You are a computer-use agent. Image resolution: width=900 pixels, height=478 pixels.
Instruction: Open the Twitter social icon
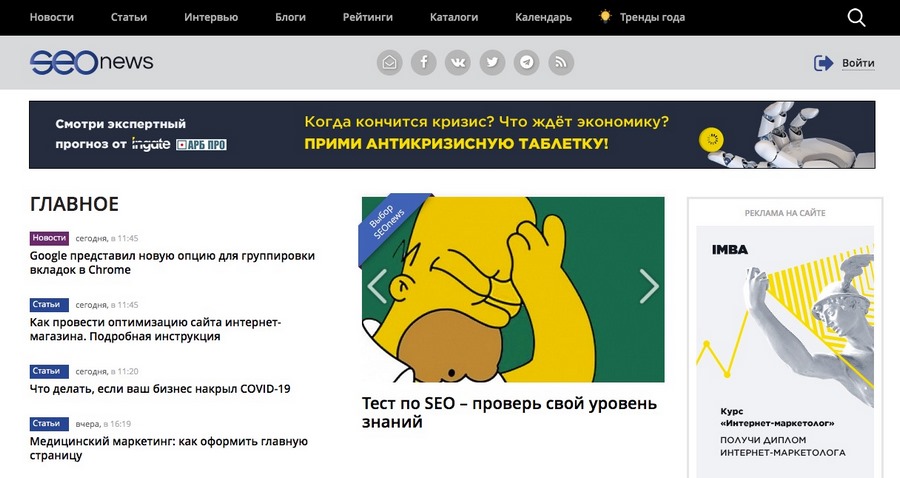point(492,62)
